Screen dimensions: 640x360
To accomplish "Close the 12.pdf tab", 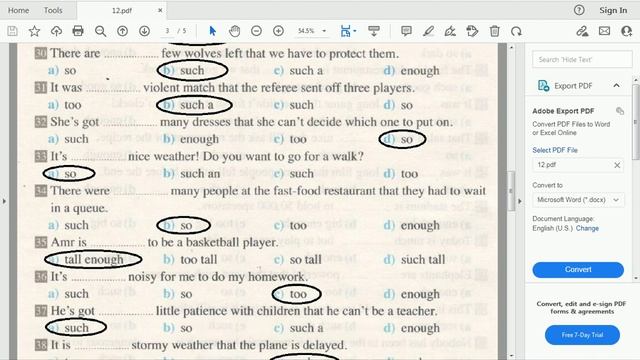I will coord(160,10).
